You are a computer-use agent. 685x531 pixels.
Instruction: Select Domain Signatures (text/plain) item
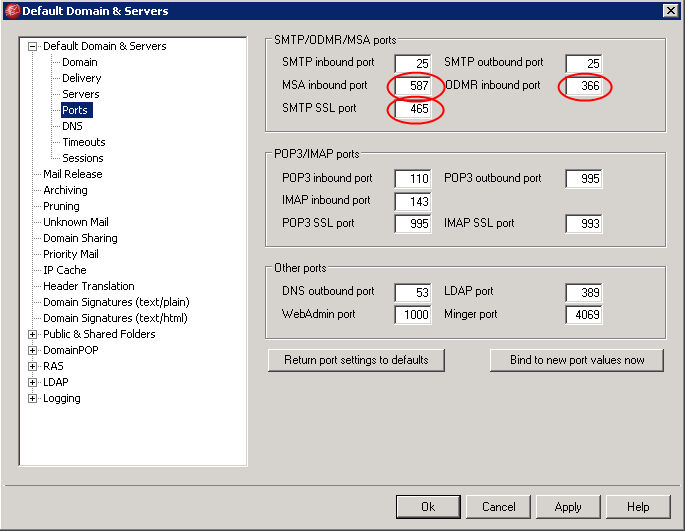(x=116, y=302)
